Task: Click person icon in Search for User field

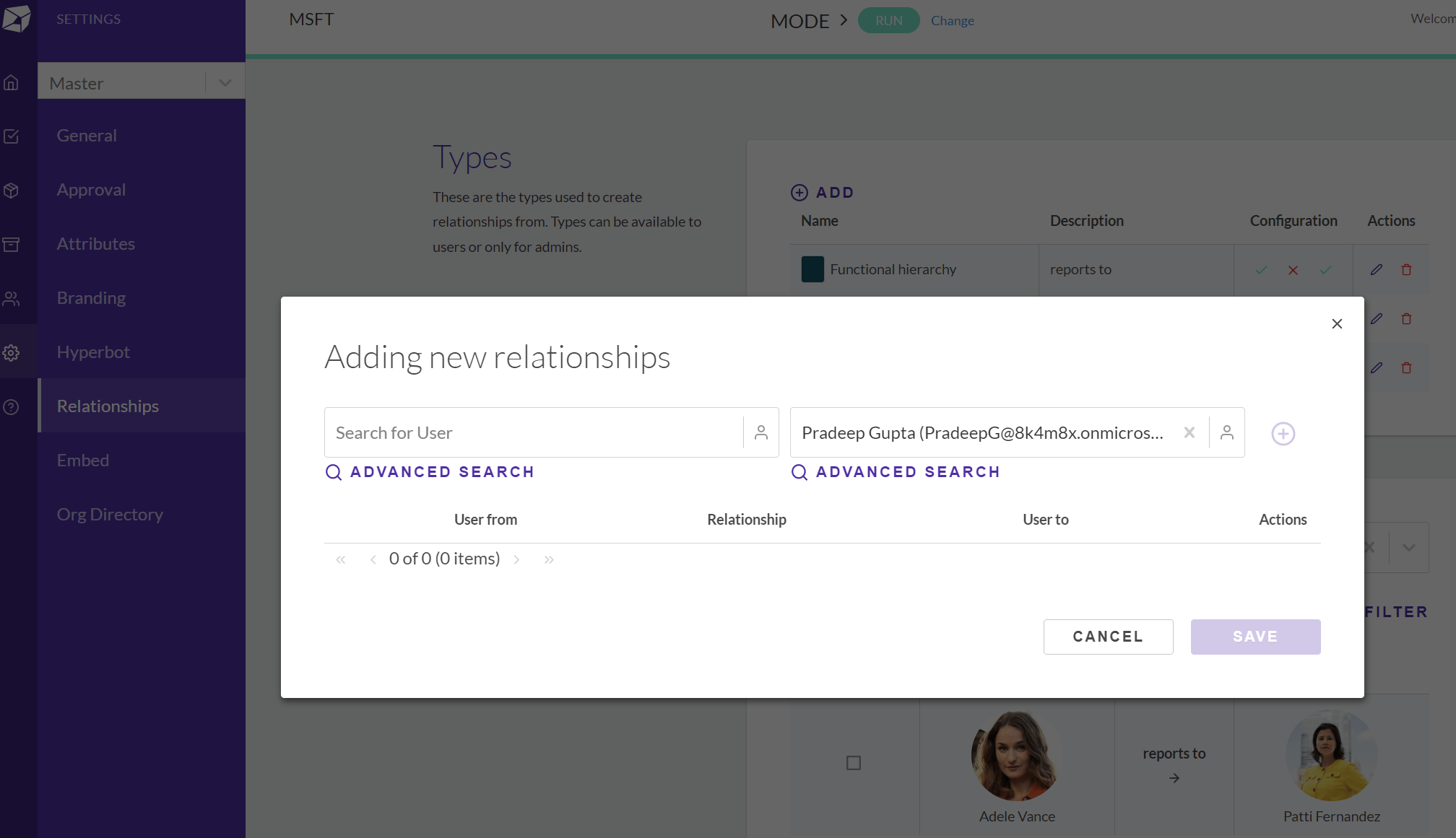Action: [760, 432]
